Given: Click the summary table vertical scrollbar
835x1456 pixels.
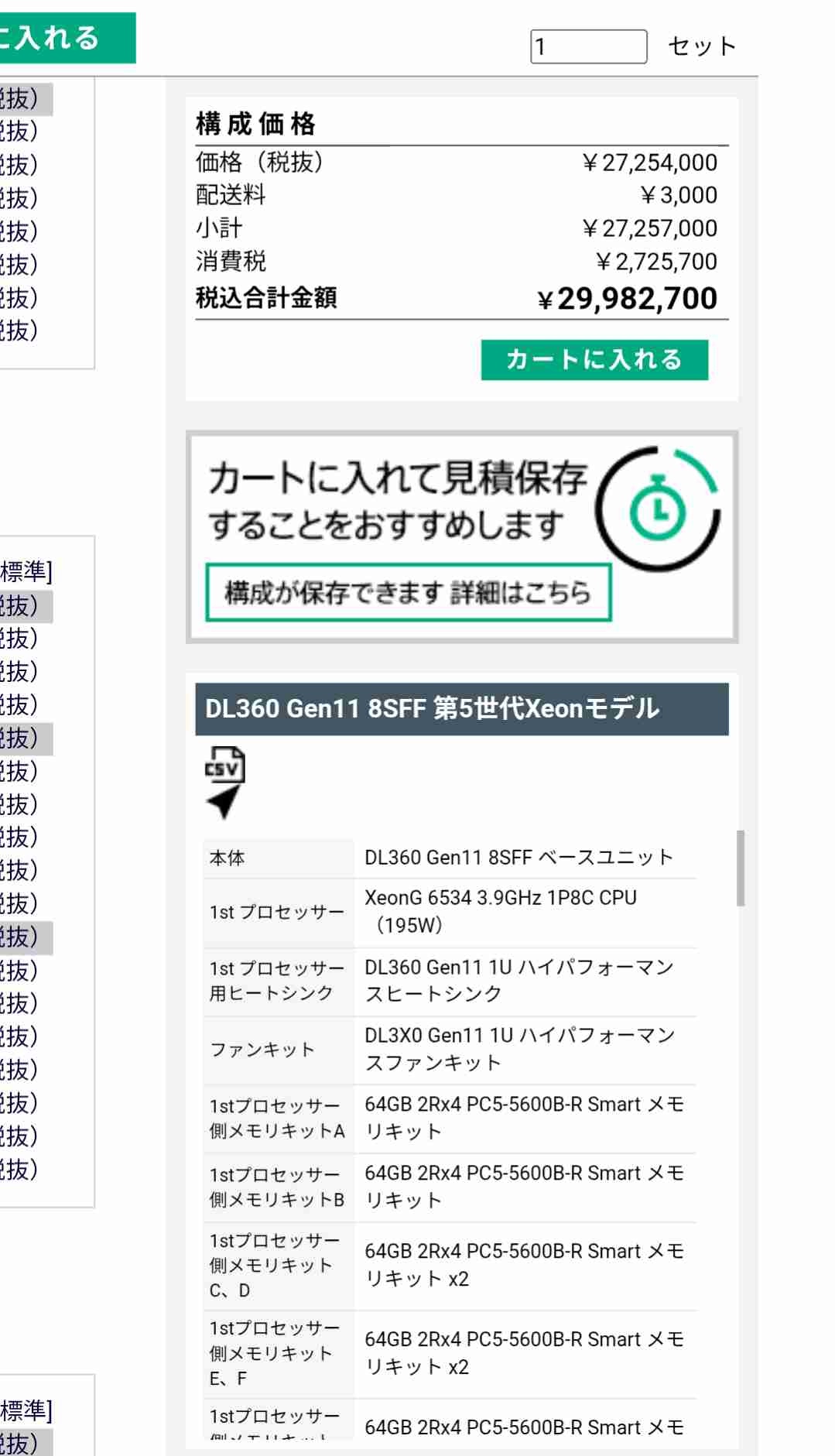Looking at the screenshot, I should (741, 868).
